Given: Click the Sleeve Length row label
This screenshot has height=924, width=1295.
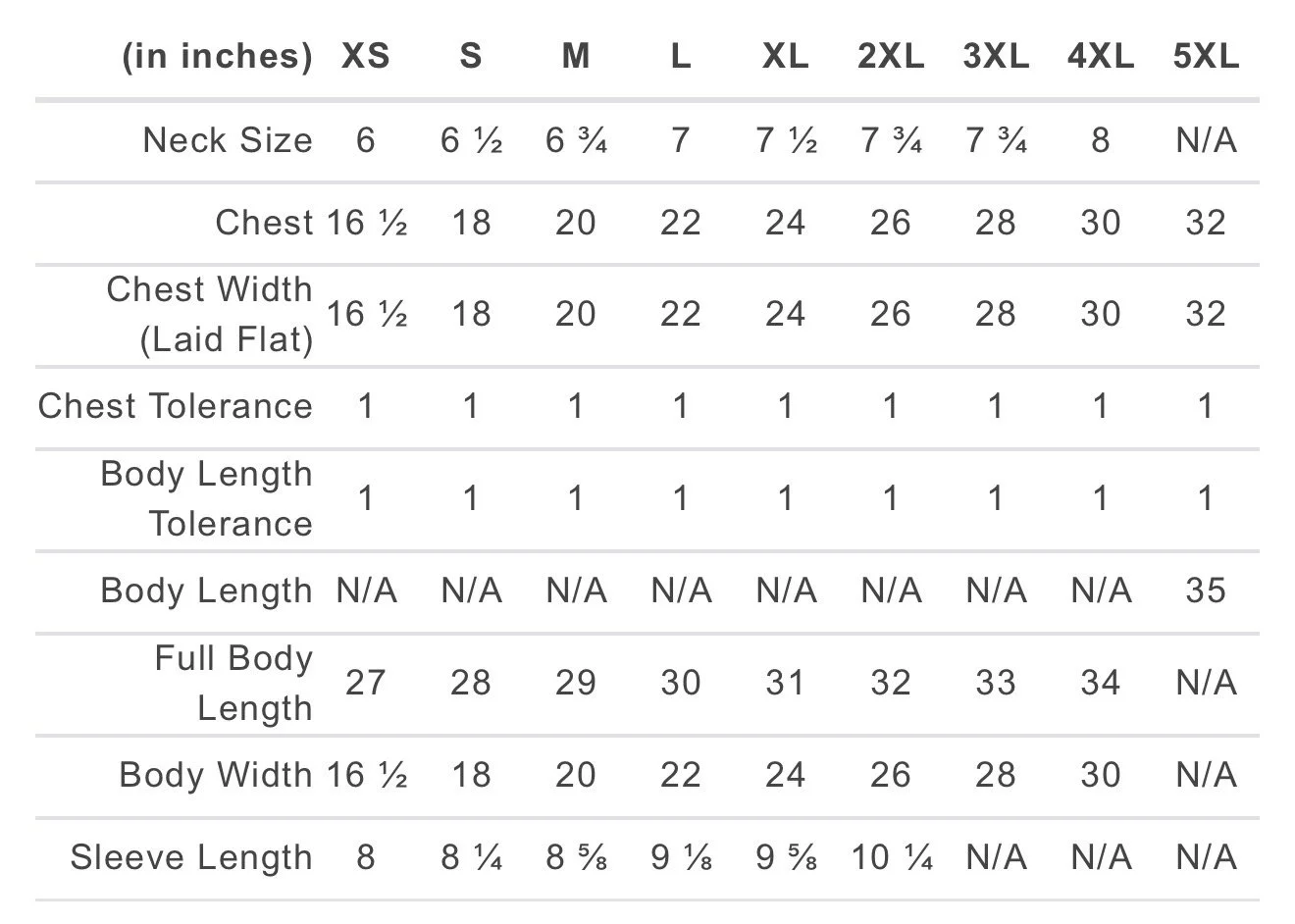Looking at the screenshot, I should point(191,857).
